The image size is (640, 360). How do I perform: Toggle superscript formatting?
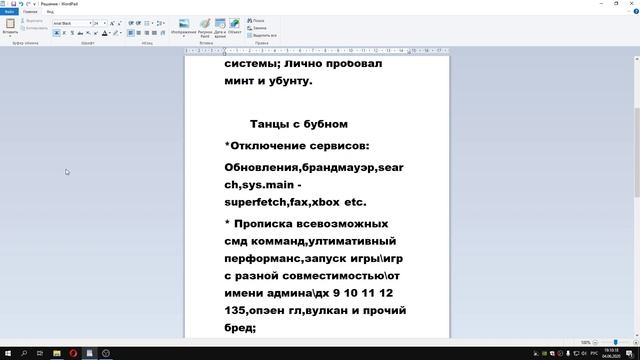[96, 33]
